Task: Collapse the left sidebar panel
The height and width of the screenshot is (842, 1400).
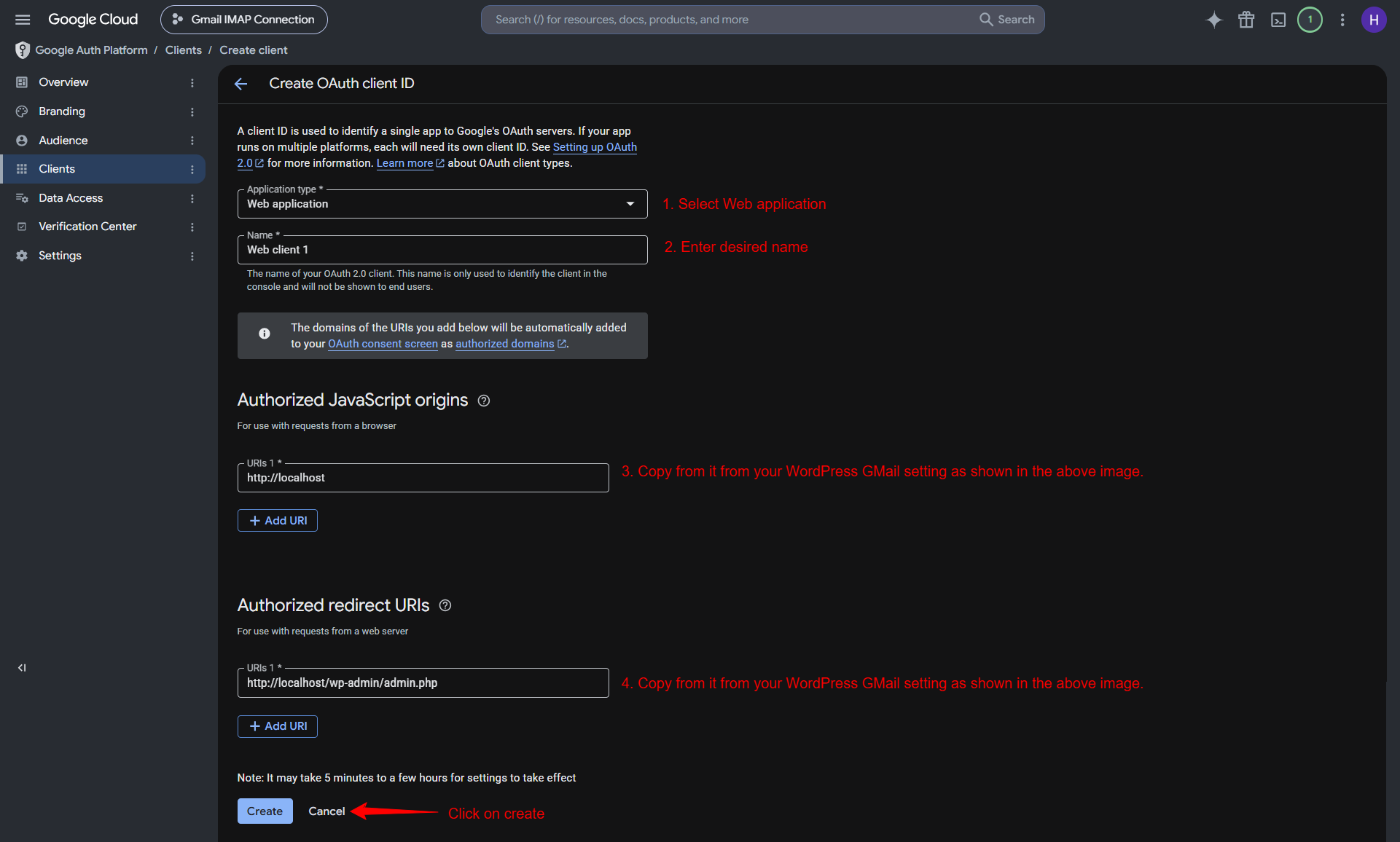Action: click(22, 668)
